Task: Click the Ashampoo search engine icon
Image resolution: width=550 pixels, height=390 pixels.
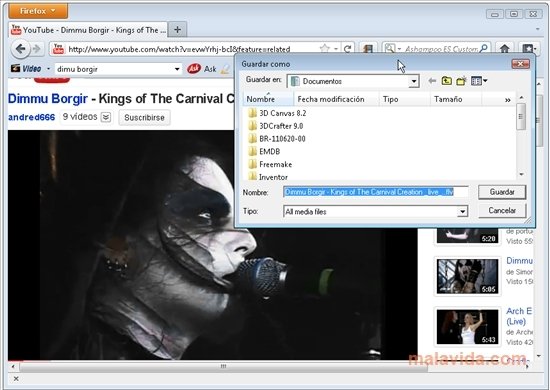Action: pos(389,48)
